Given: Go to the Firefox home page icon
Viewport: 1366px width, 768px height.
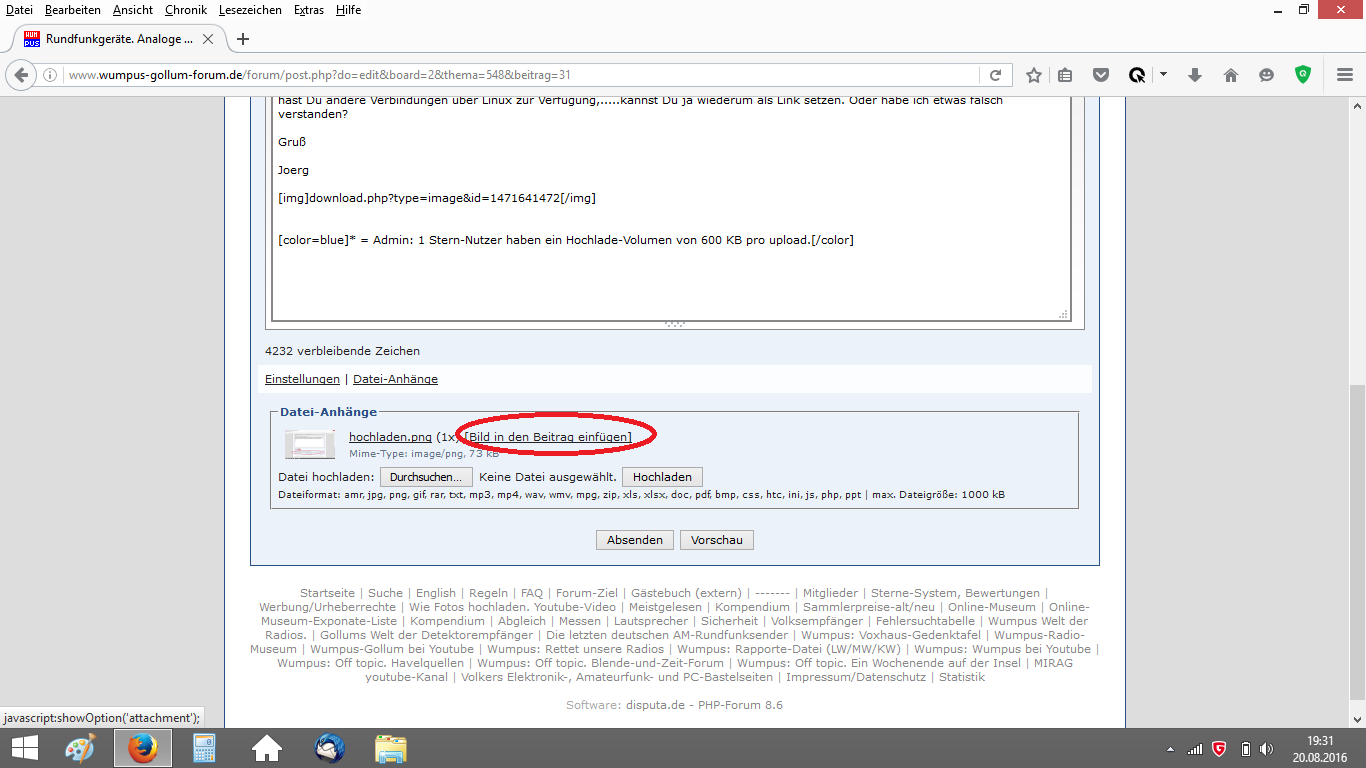Looking at the screenshot, I should coord(1231,75).
